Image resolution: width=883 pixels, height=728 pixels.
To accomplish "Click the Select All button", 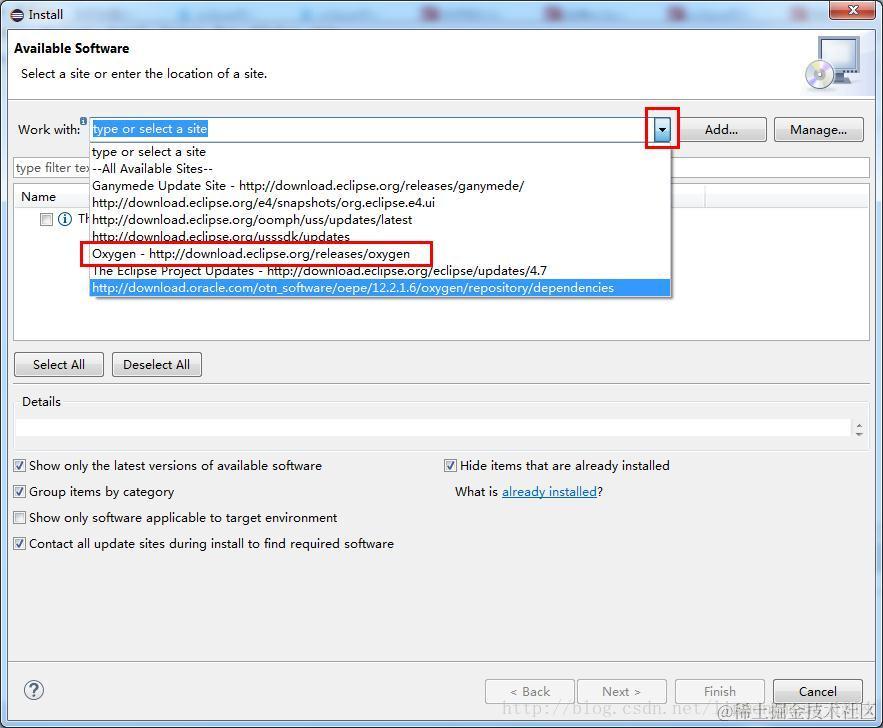I will tap(59, 364).
